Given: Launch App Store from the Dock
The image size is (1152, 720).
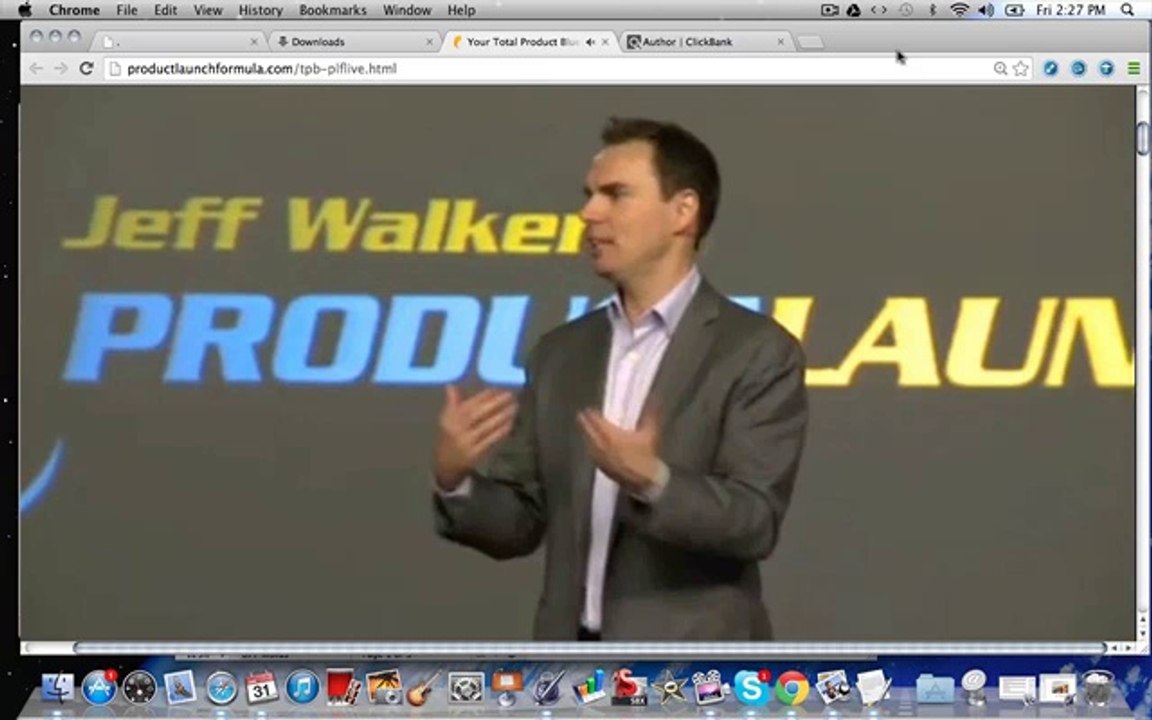Looking at the screenshot, I should 98,688.
